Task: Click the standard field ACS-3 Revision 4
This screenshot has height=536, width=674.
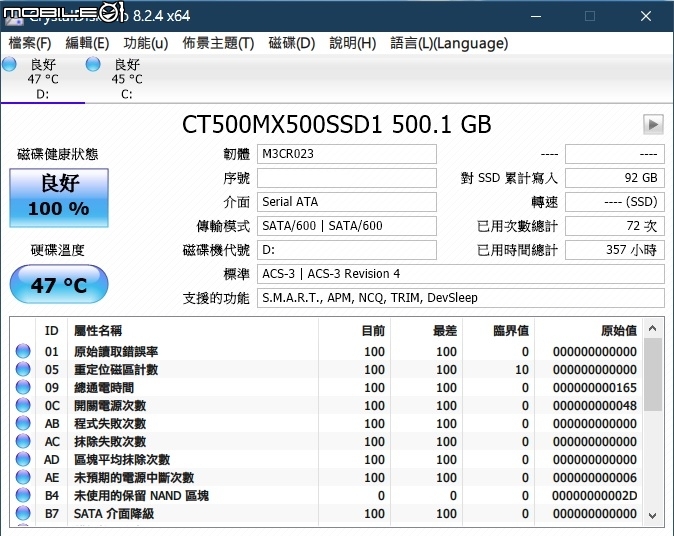Action: (461, 274)
